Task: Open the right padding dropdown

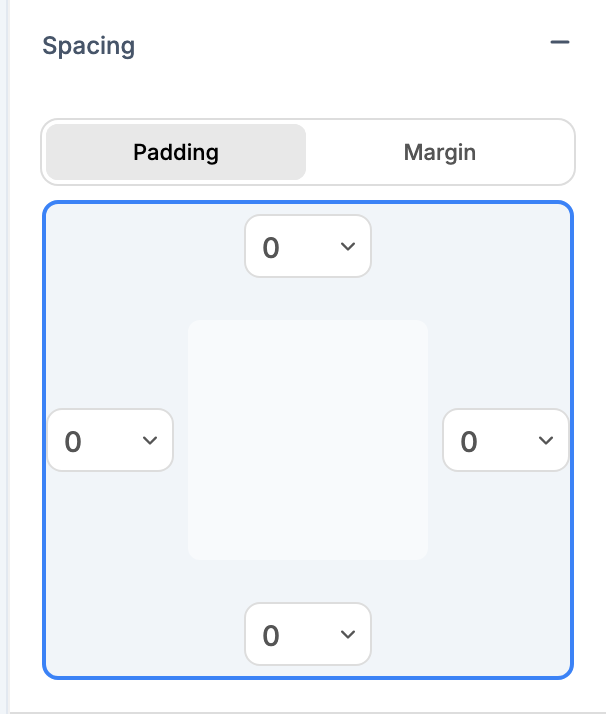Action: [505, 440]
